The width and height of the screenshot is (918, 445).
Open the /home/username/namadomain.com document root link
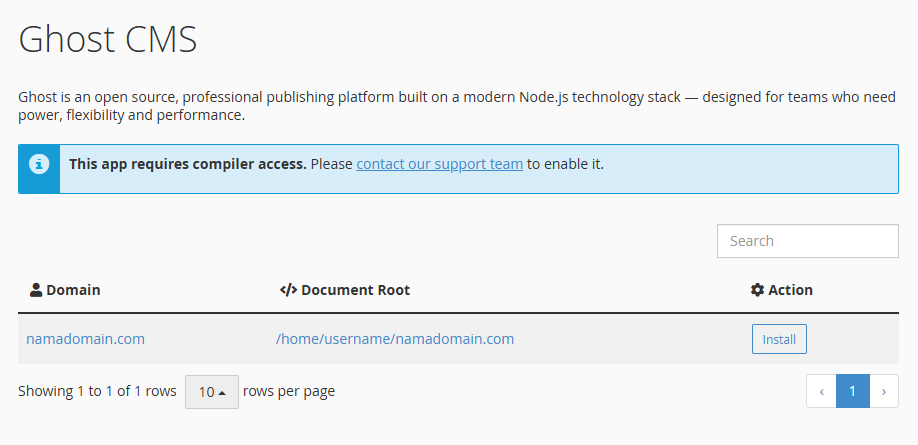tap(395, 338)
